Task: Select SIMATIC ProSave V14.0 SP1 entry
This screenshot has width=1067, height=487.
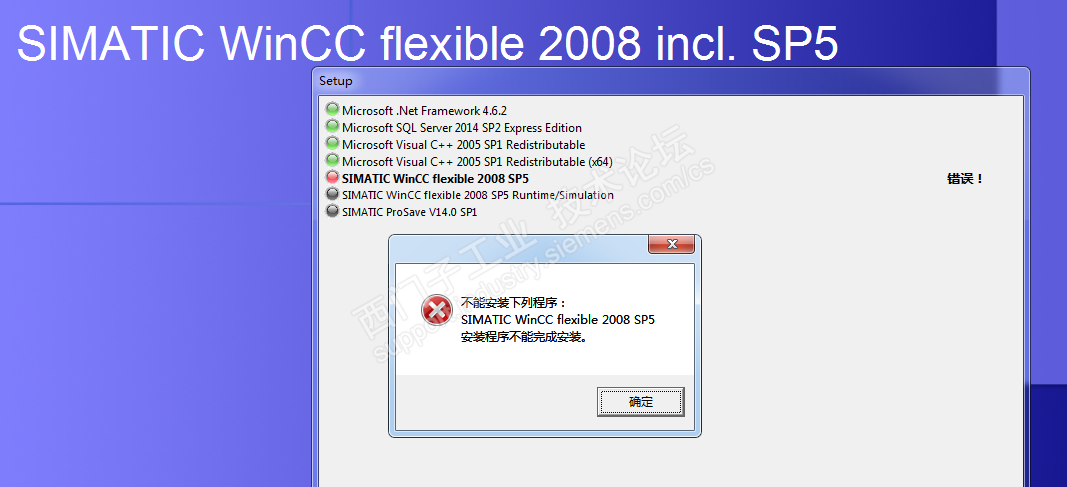Action: pyautogui.click(x=410, y=212)
